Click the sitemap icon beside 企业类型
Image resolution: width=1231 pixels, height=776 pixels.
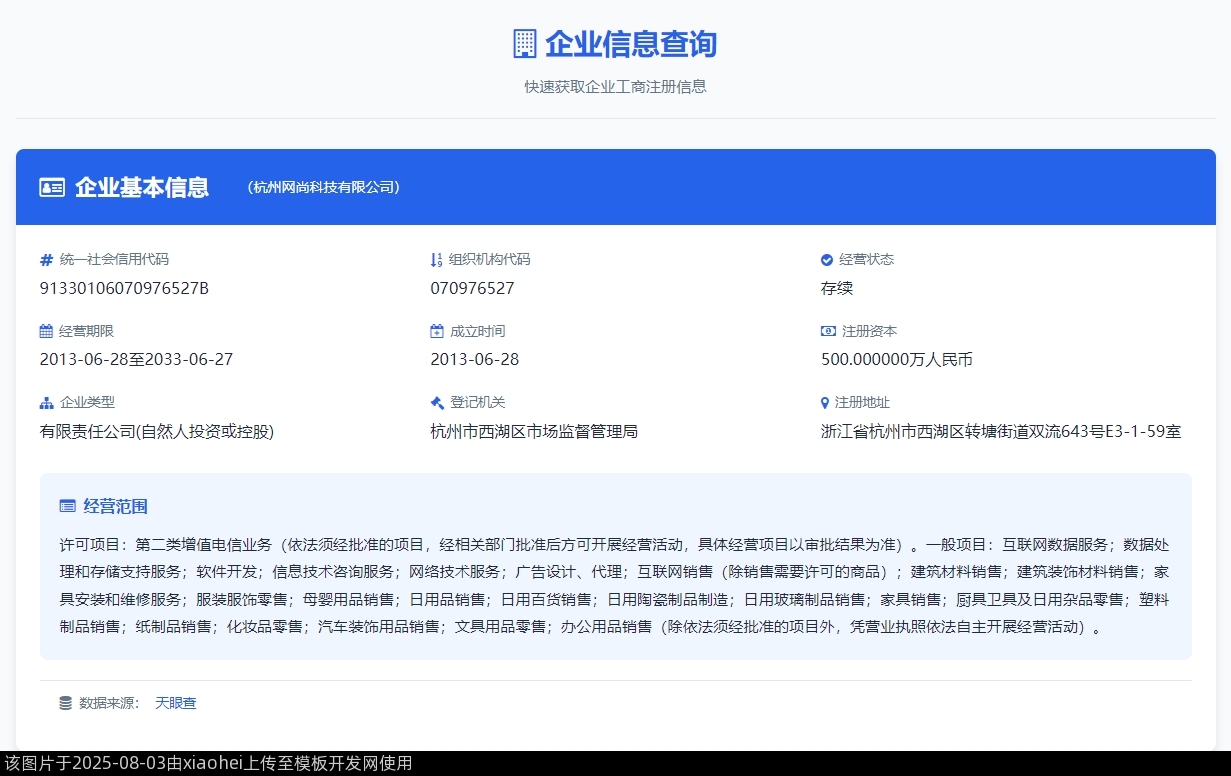[46, 403]
